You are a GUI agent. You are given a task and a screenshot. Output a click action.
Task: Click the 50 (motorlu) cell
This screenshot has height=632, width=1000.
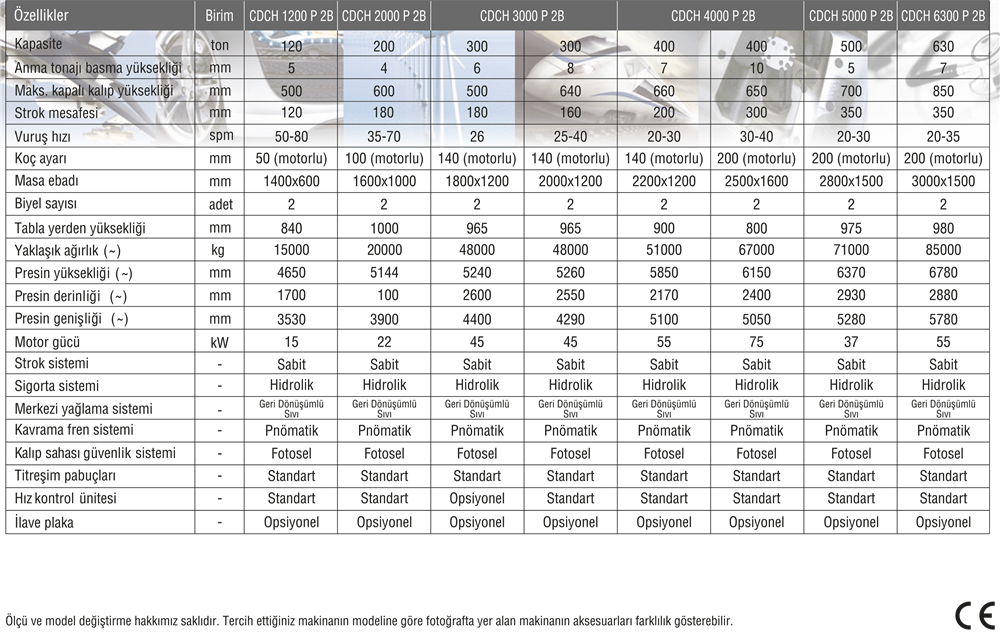pos(291,158)
